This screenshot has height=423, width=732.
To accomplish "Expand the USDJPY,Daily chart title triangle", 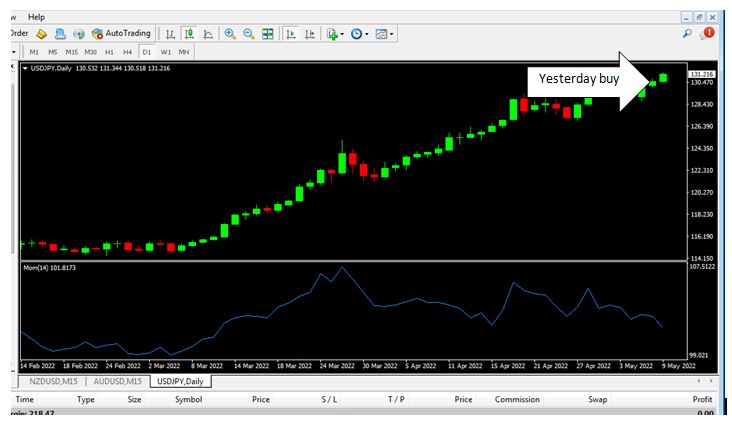I will (25, 68).
